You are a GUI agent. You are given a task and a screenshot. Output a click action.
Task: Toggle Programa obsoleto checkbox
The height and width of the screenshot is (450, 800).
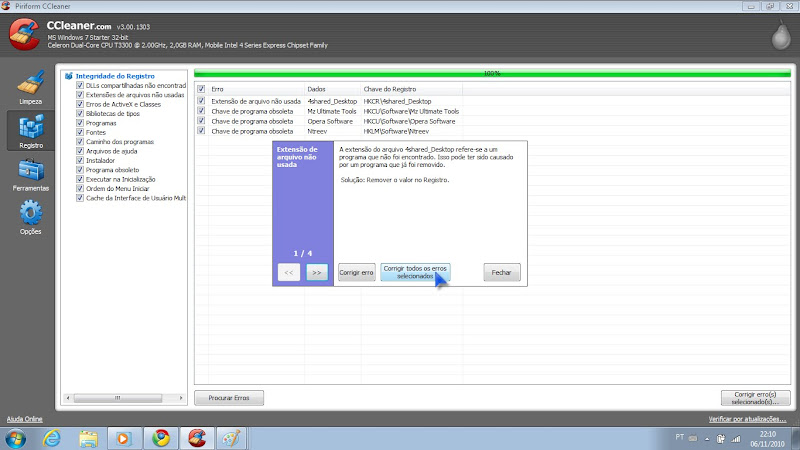pos(80,169)
